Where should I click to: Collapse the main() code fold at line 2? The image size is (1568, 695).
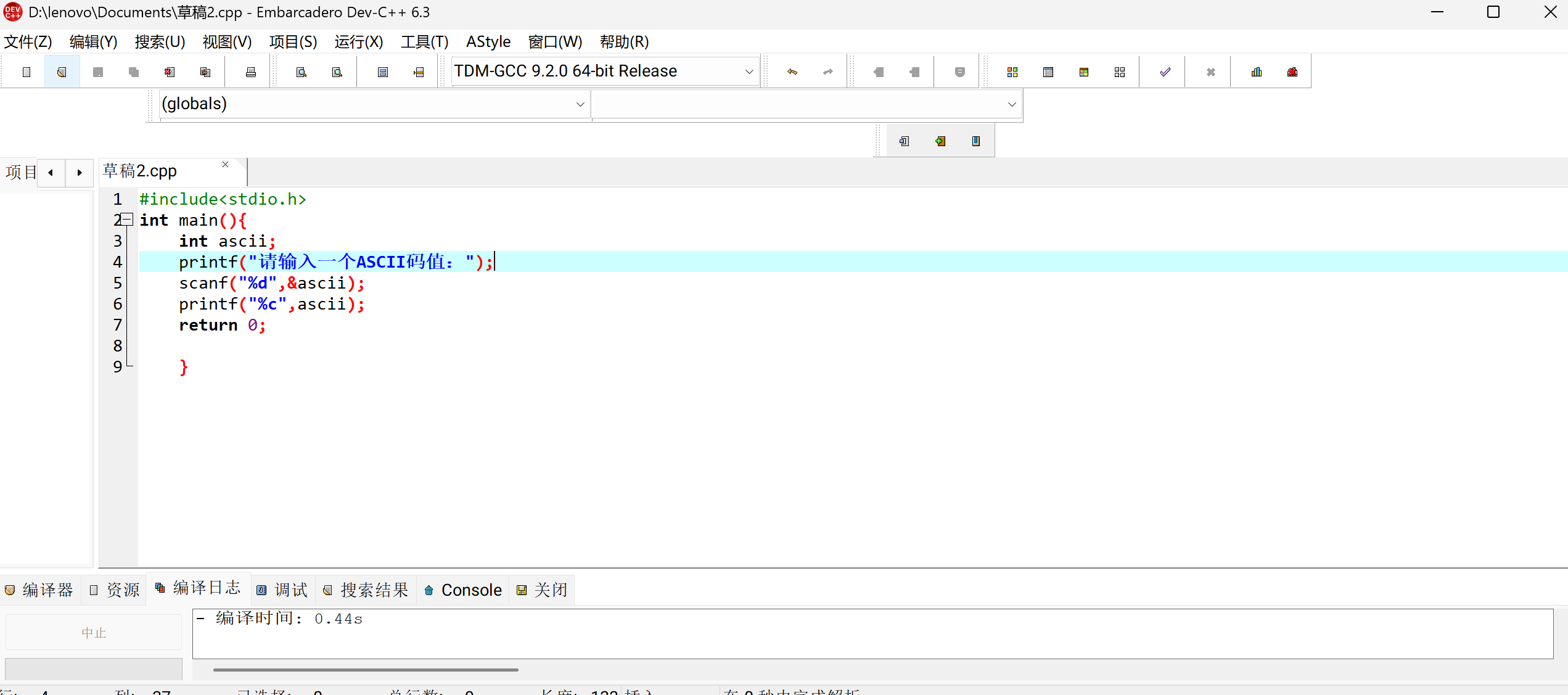[127, 219]
